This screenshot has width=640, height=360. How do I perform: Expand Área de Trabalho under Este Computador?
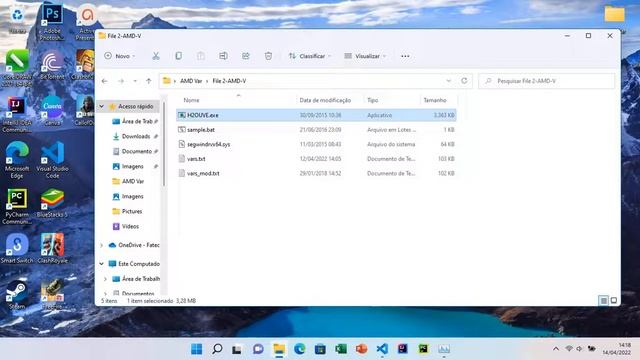105,279
